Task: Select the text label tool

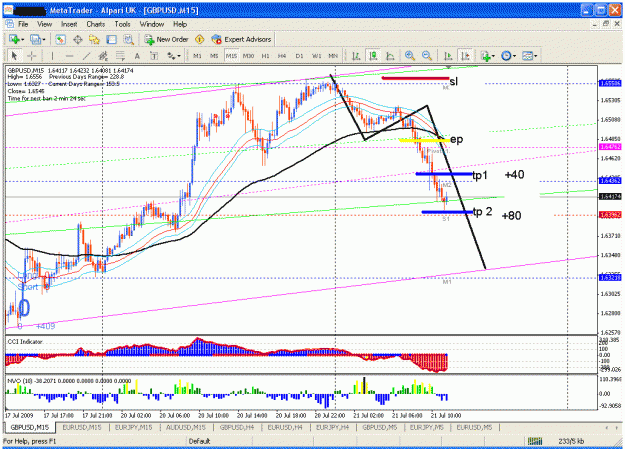Action: 154,56
